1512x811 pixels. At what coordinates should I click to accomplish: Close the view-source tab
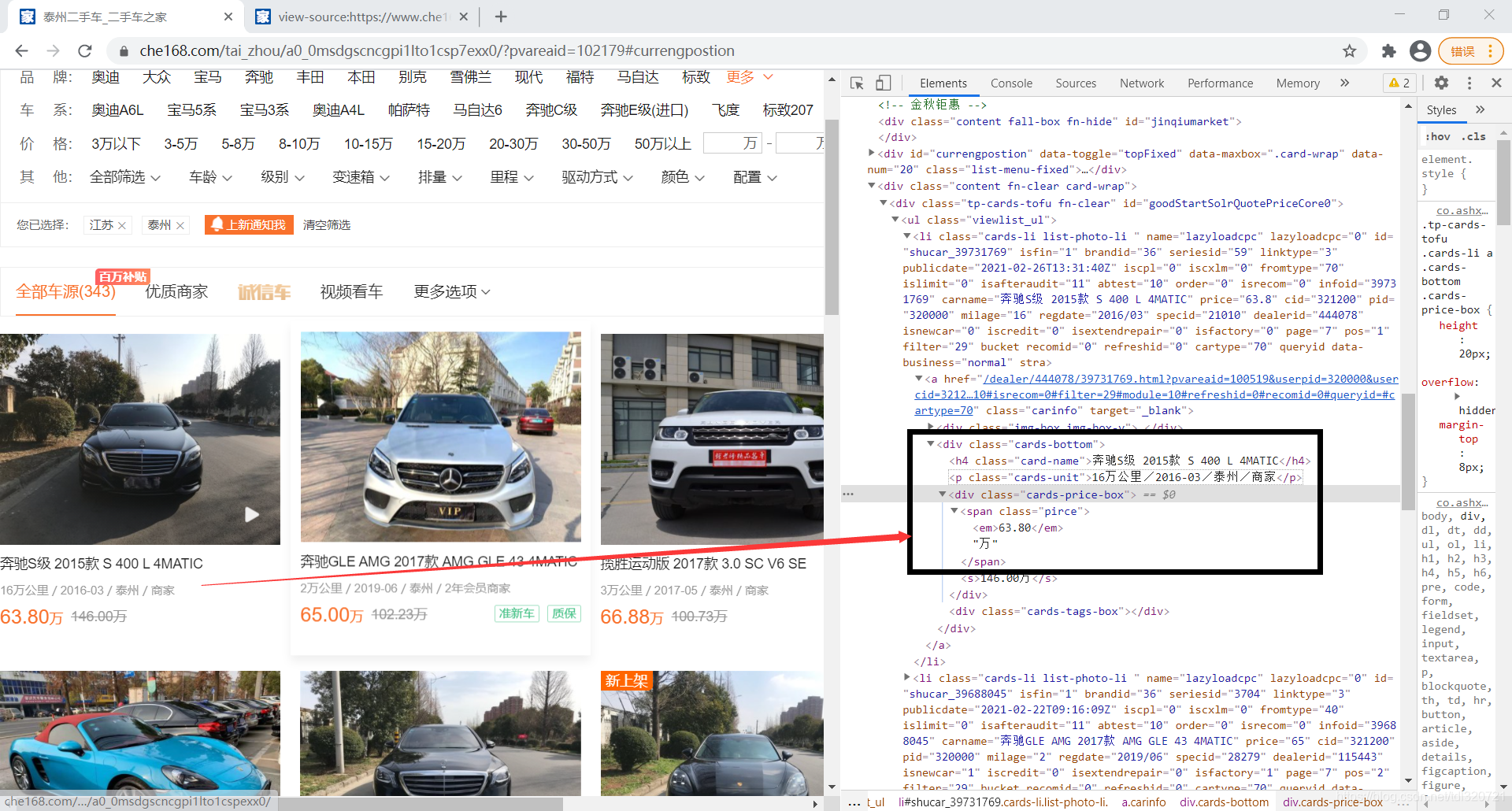pyautogui.click(x=464, y=17)
